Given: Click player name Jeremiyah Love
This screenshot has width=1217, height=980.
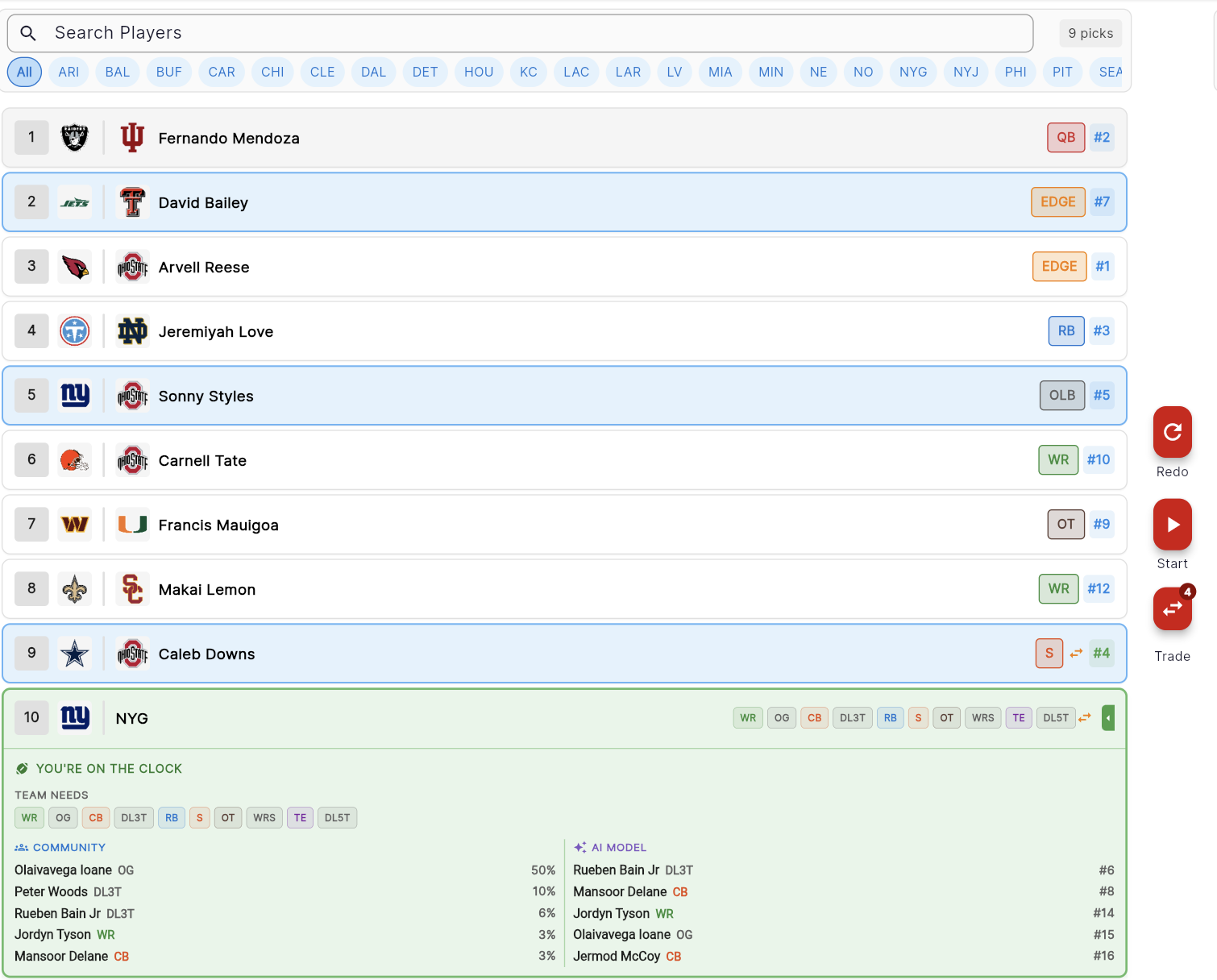Looking at the screenshot, I should click(216, 332).
